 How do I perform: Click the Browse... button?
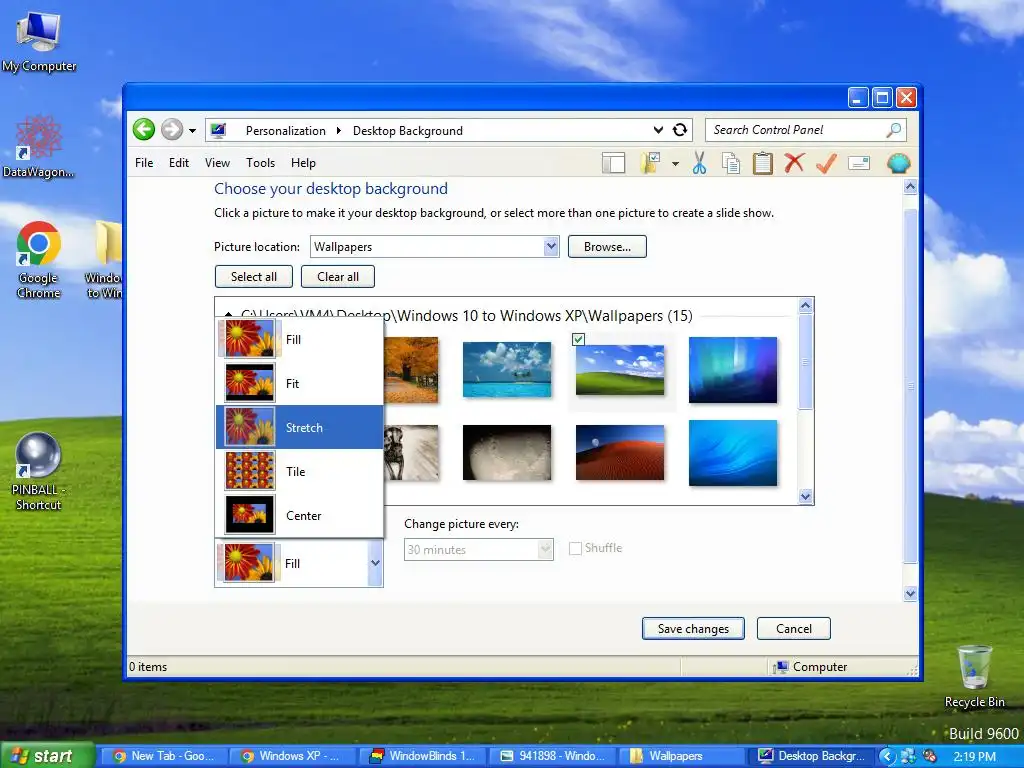(x=607, y=247)
